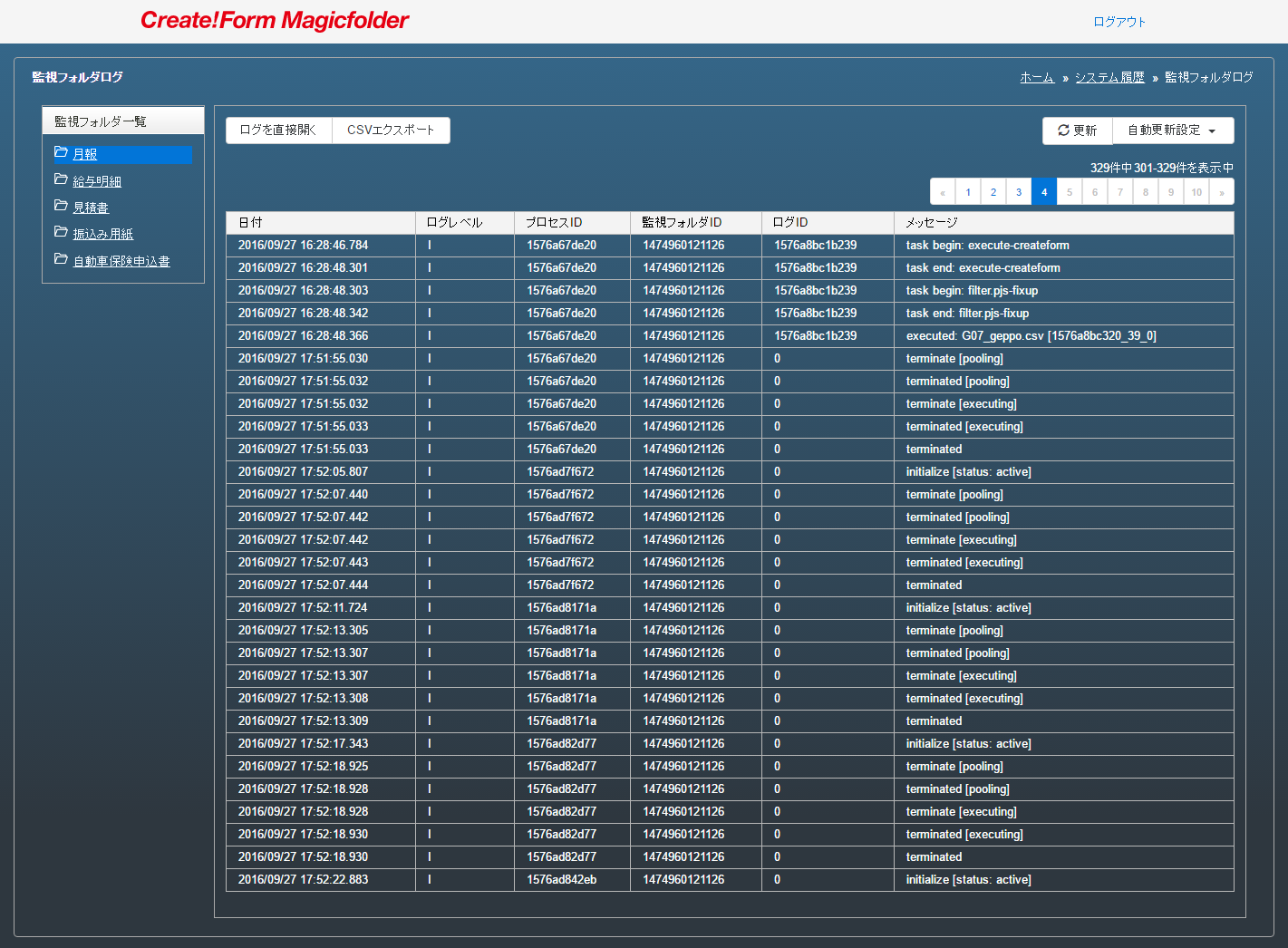Screen dimensions: 1288x948
Task: Click date 2016/09/27 16:28:46.784
Action: 304,245
